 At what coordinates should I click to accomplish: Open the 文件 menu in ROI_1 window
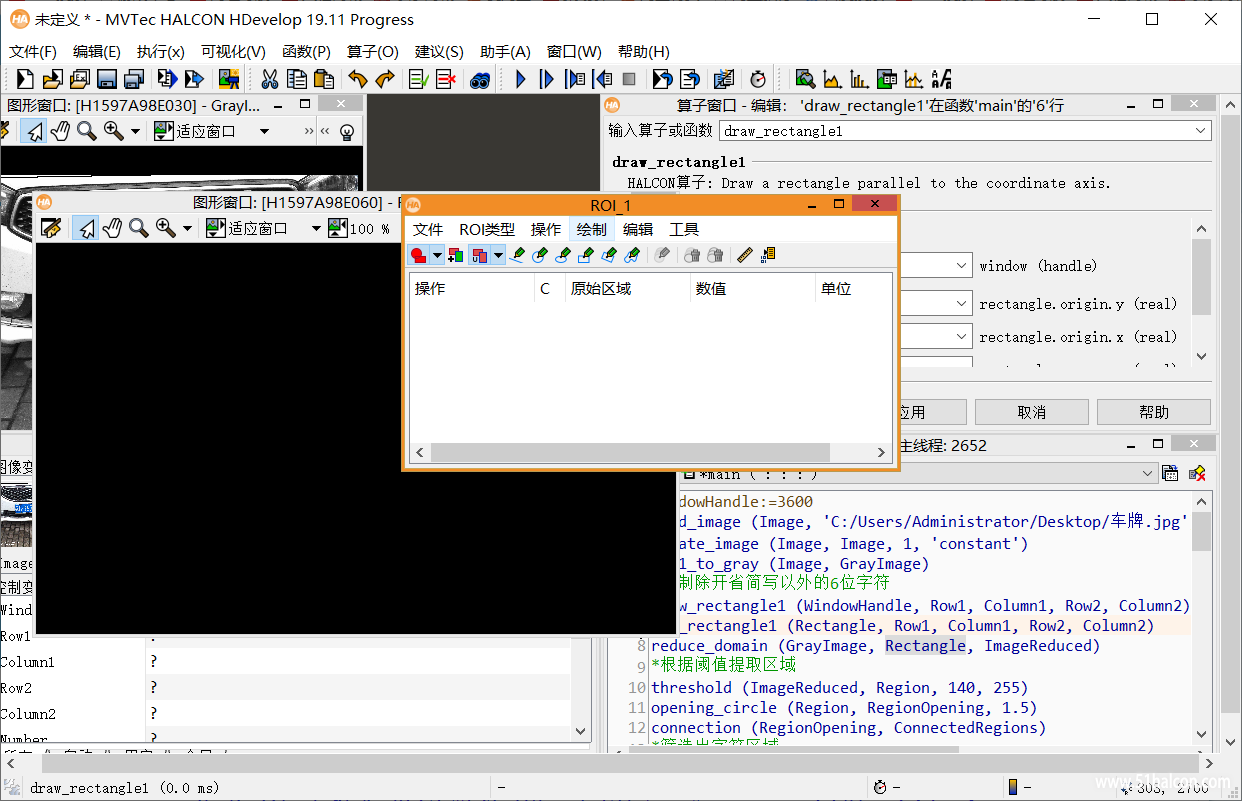tap(428, 229)
